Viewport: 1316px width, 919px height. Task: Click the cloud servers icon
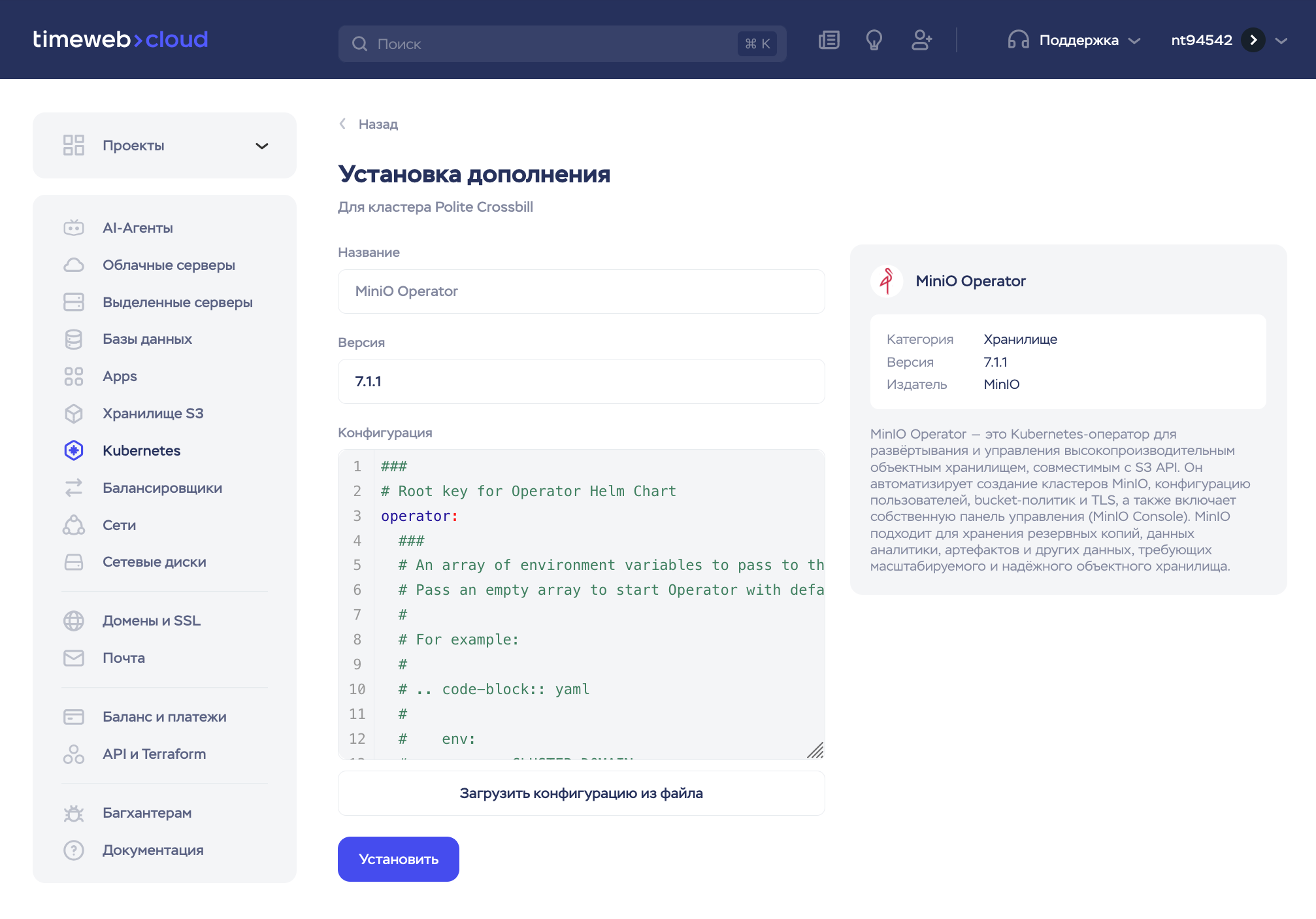(74, 265)
